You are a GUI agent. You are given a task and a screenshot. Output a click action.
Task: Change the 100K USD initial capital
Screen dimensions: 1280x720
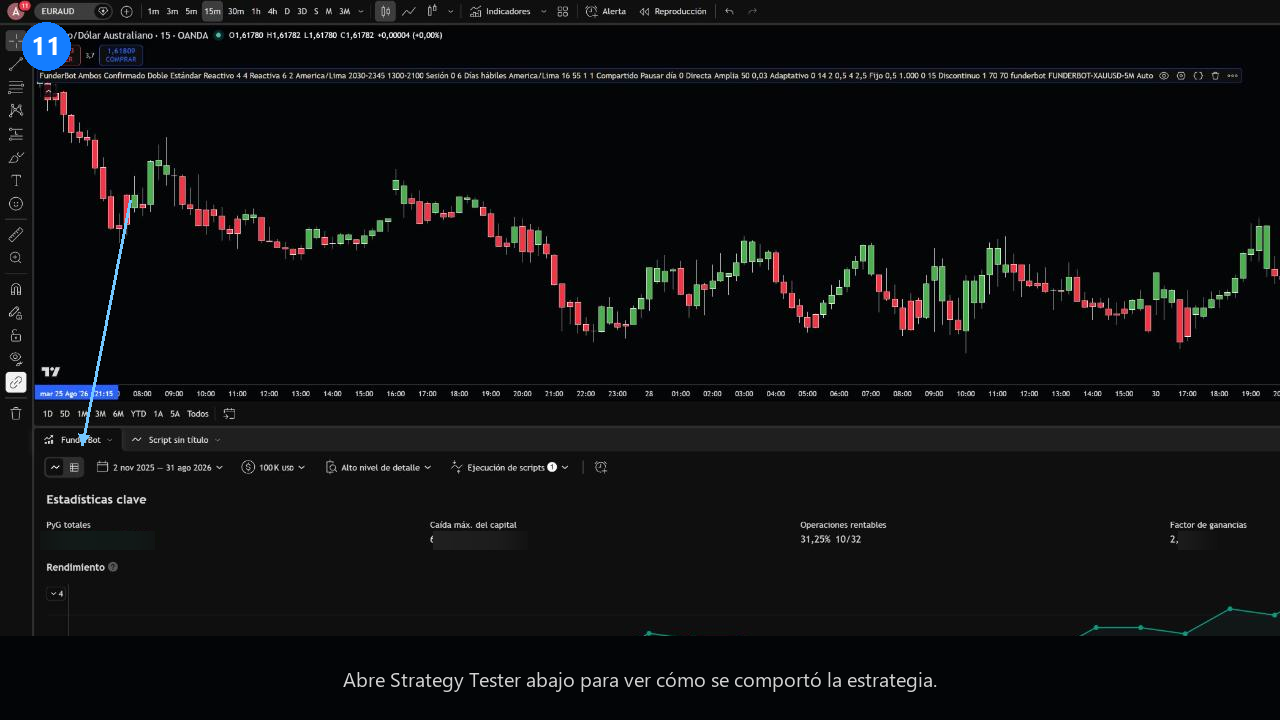[271, 467]
